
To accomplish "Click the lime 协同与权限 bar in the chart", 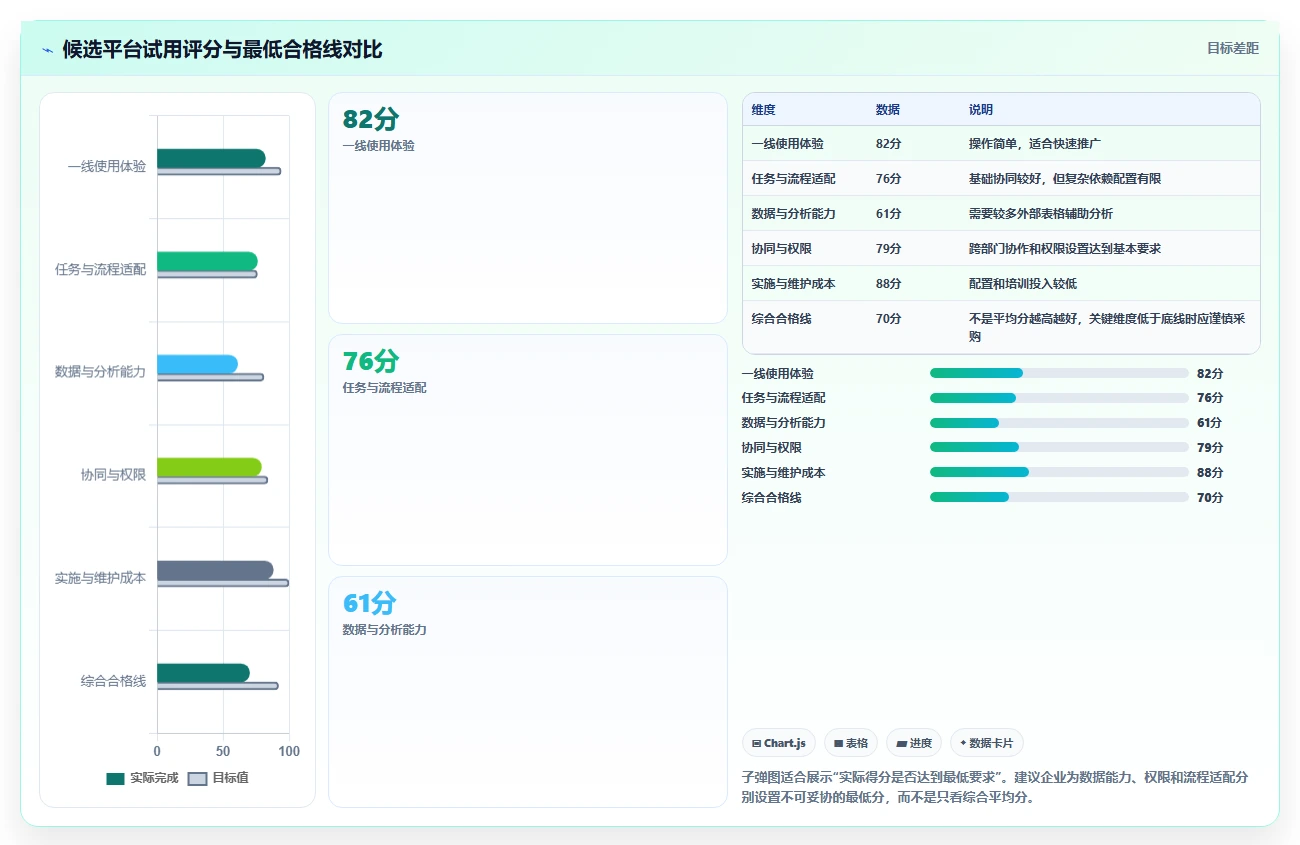I will tap(209, 467).
